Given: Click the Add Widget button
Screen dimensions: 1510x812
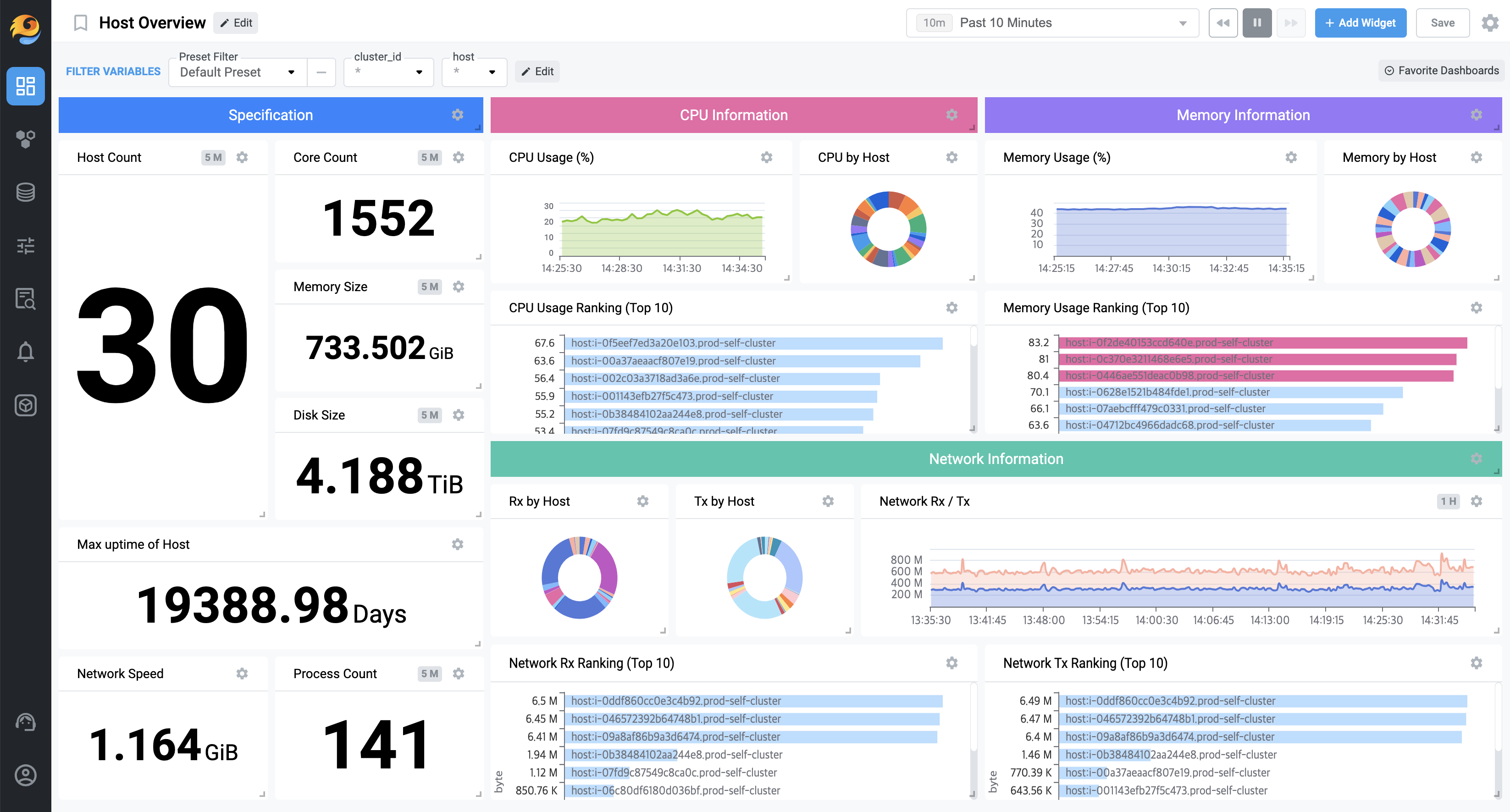Looking at the screenshot, I should tap(1360, 23).
